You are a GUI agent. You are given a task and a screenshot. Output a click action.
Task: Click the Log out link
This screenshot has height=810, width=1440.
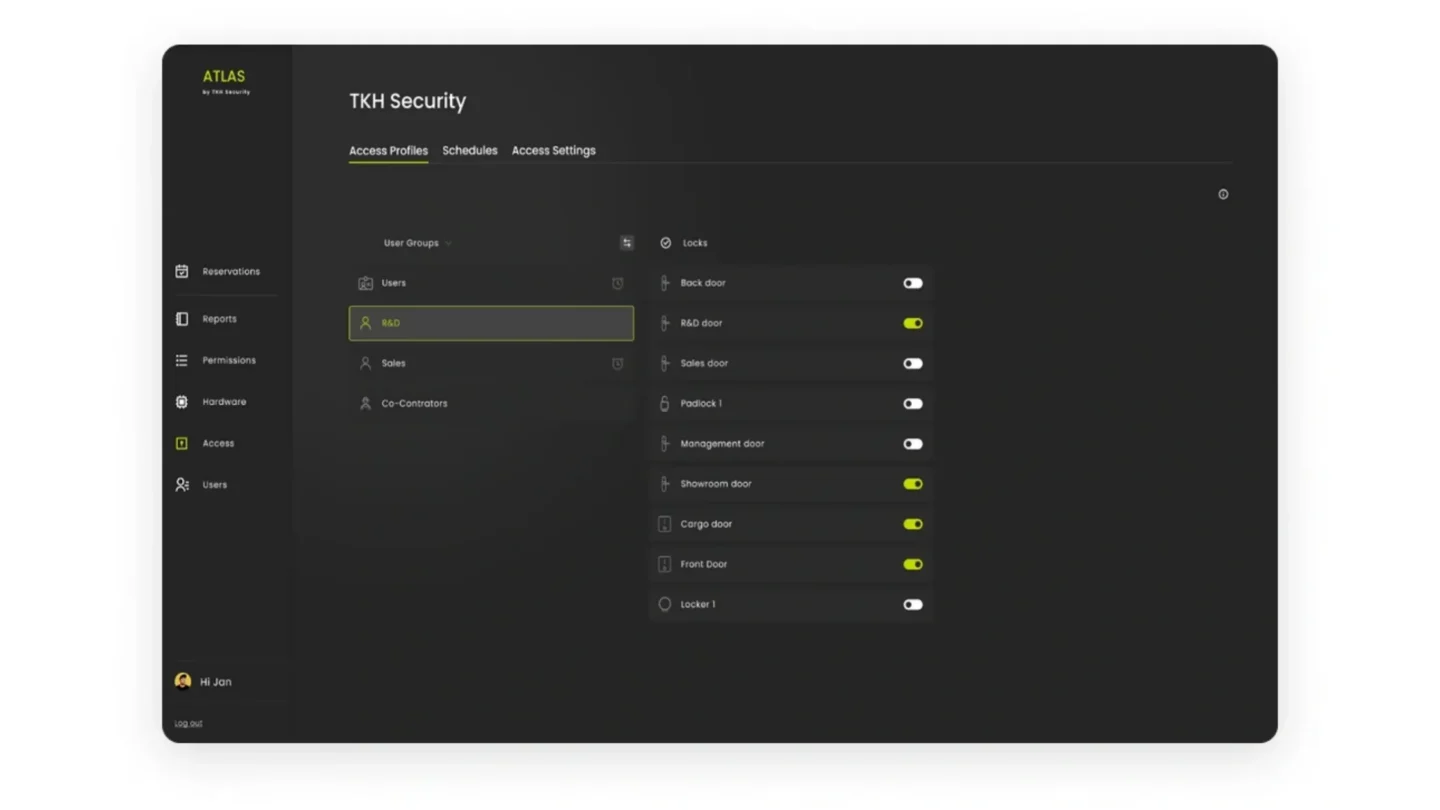(x=188, y=723)
